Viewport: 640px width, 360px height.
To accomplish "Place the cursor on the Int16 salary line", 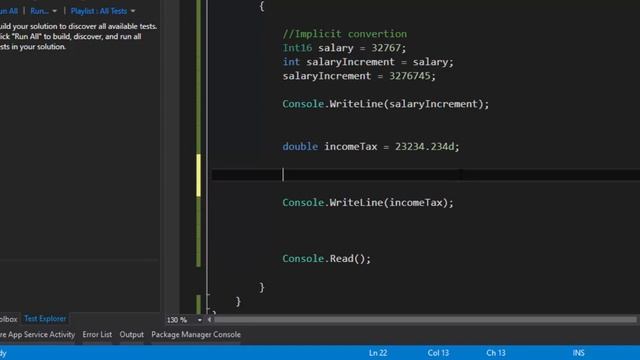I will 344,48.
